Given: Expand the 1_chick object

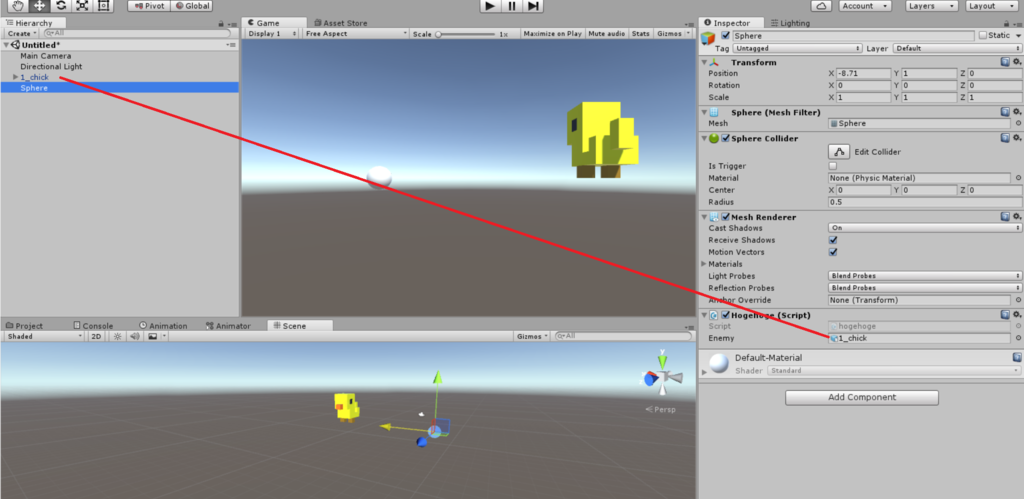Looking at the screenshot, I should tap(16, 77).
